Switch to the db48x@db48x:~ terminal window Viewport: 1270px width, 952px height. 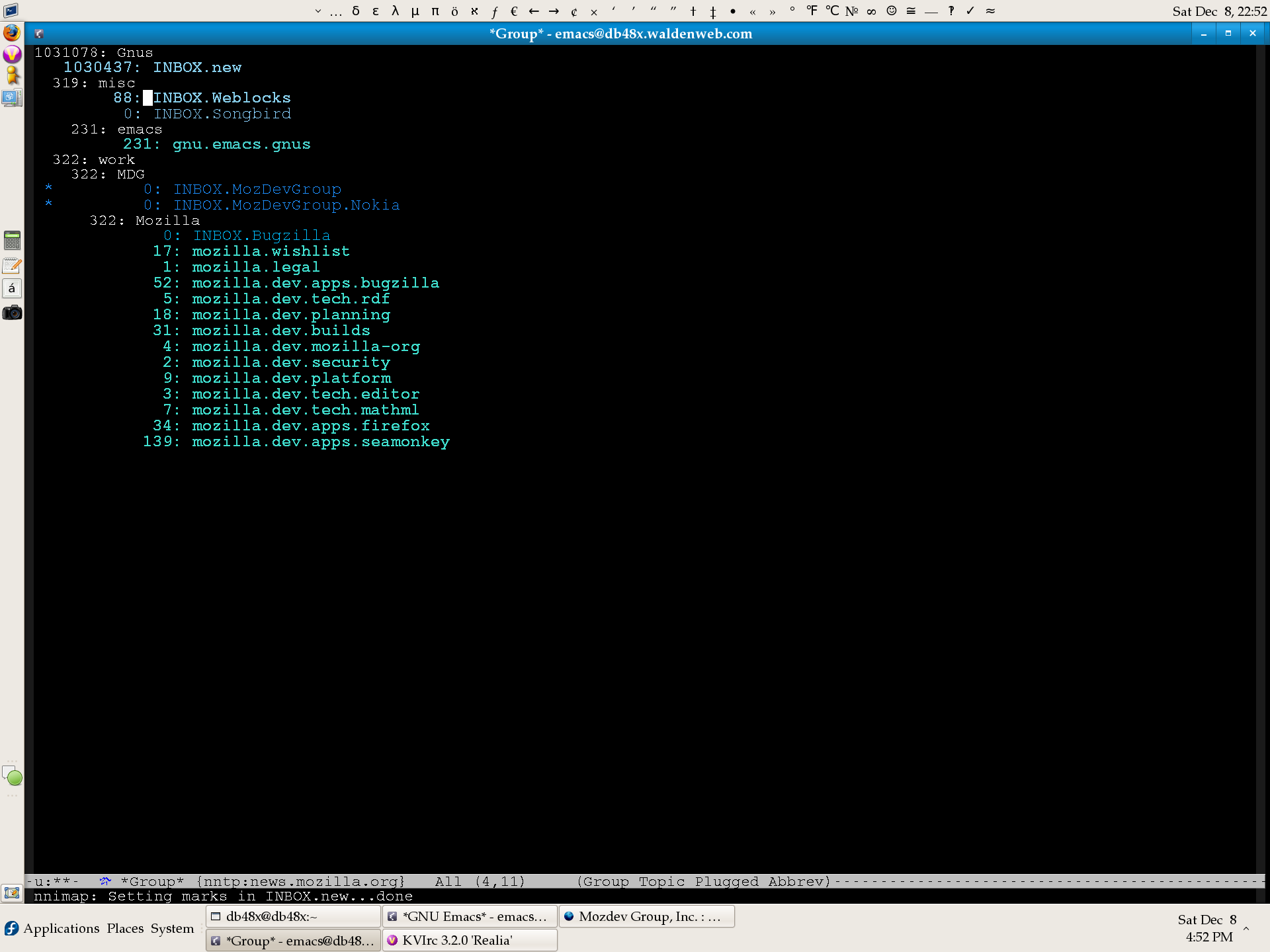293,916
